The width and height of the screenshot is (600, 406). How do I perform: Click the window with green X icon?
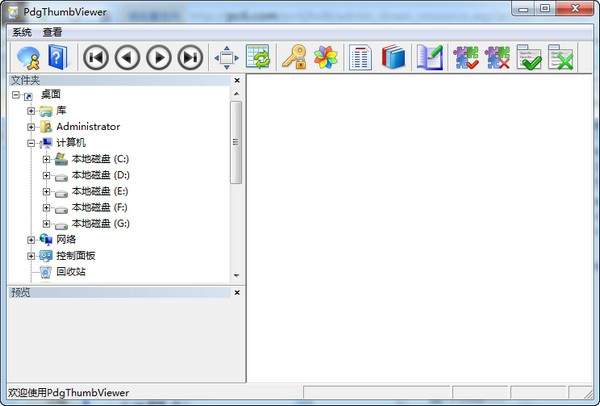[x=561, y=57]
